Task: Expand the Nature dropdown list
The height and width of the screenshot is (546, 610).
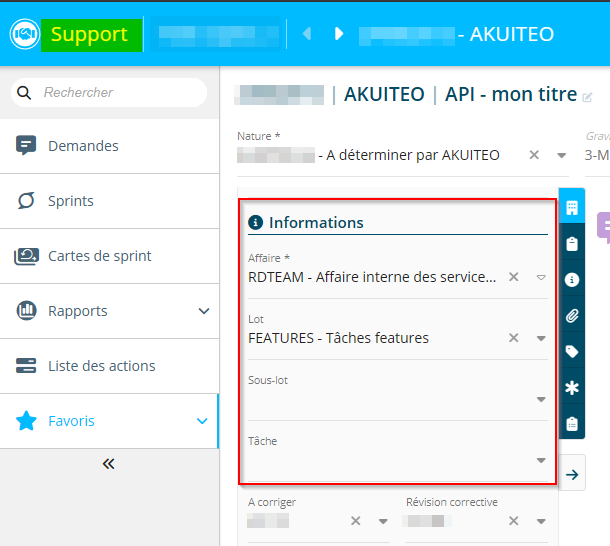Action: click(562, 155)
